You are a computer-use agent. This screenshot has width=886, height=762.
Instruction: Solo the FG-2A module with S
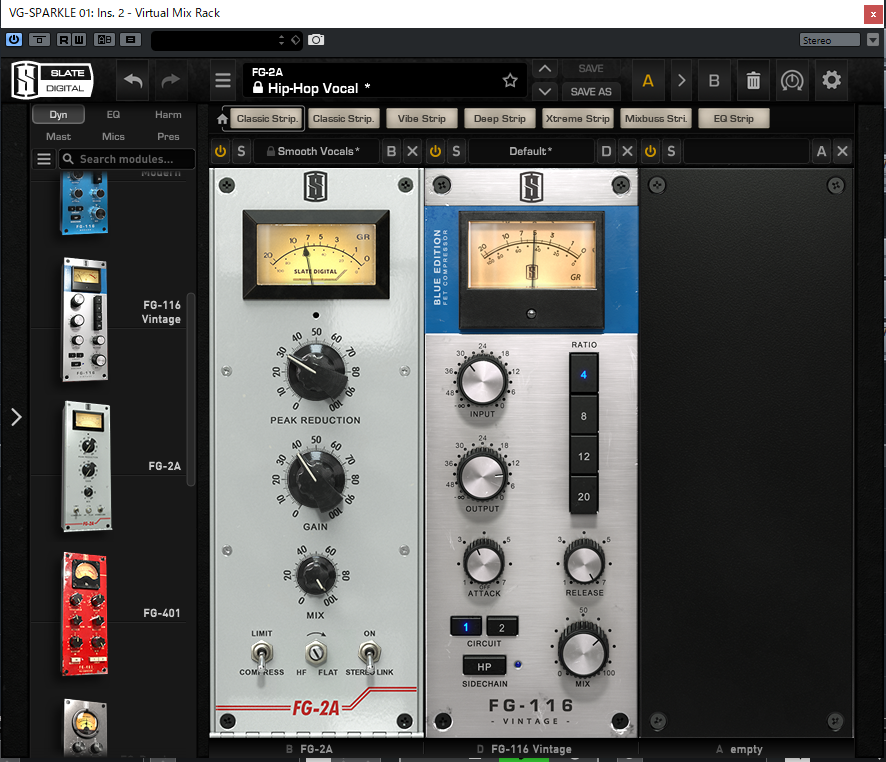(241, 151)
